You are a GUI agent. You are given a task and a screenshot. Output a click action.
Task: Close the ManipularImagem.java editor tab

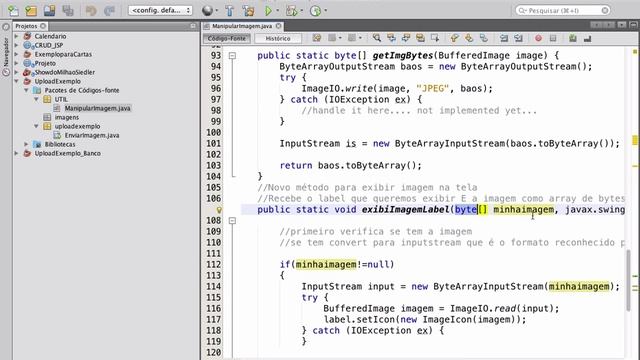pos(278,26)
